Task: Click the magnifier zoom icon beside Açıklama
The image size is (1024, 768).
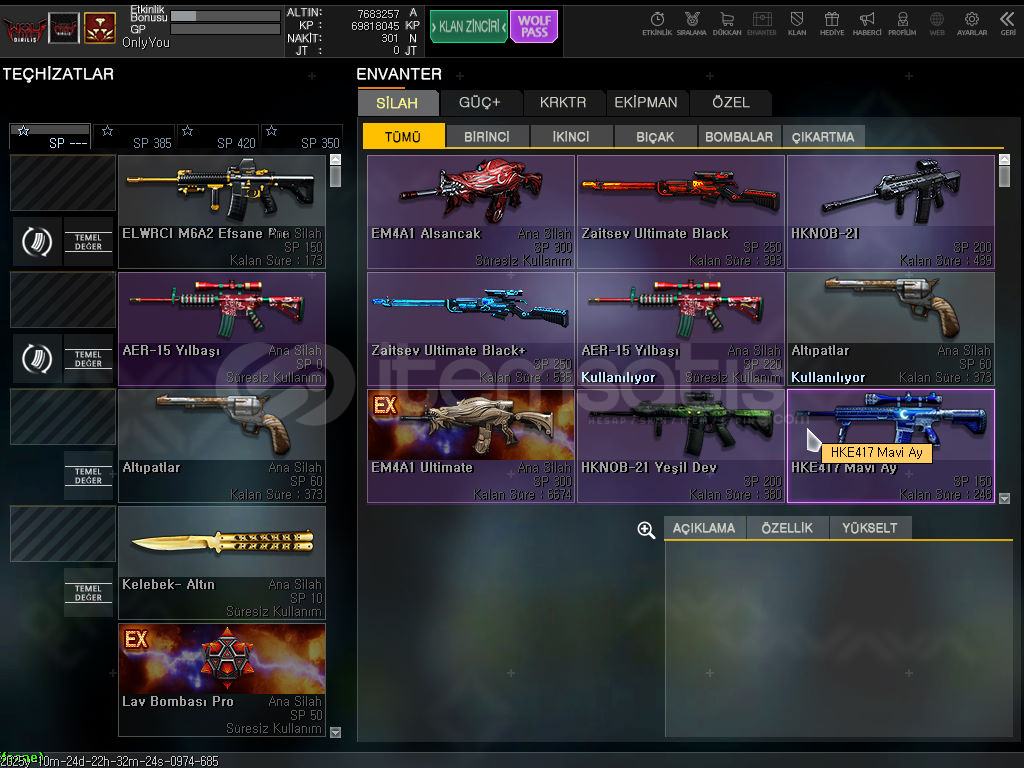Action: point(646,530)
